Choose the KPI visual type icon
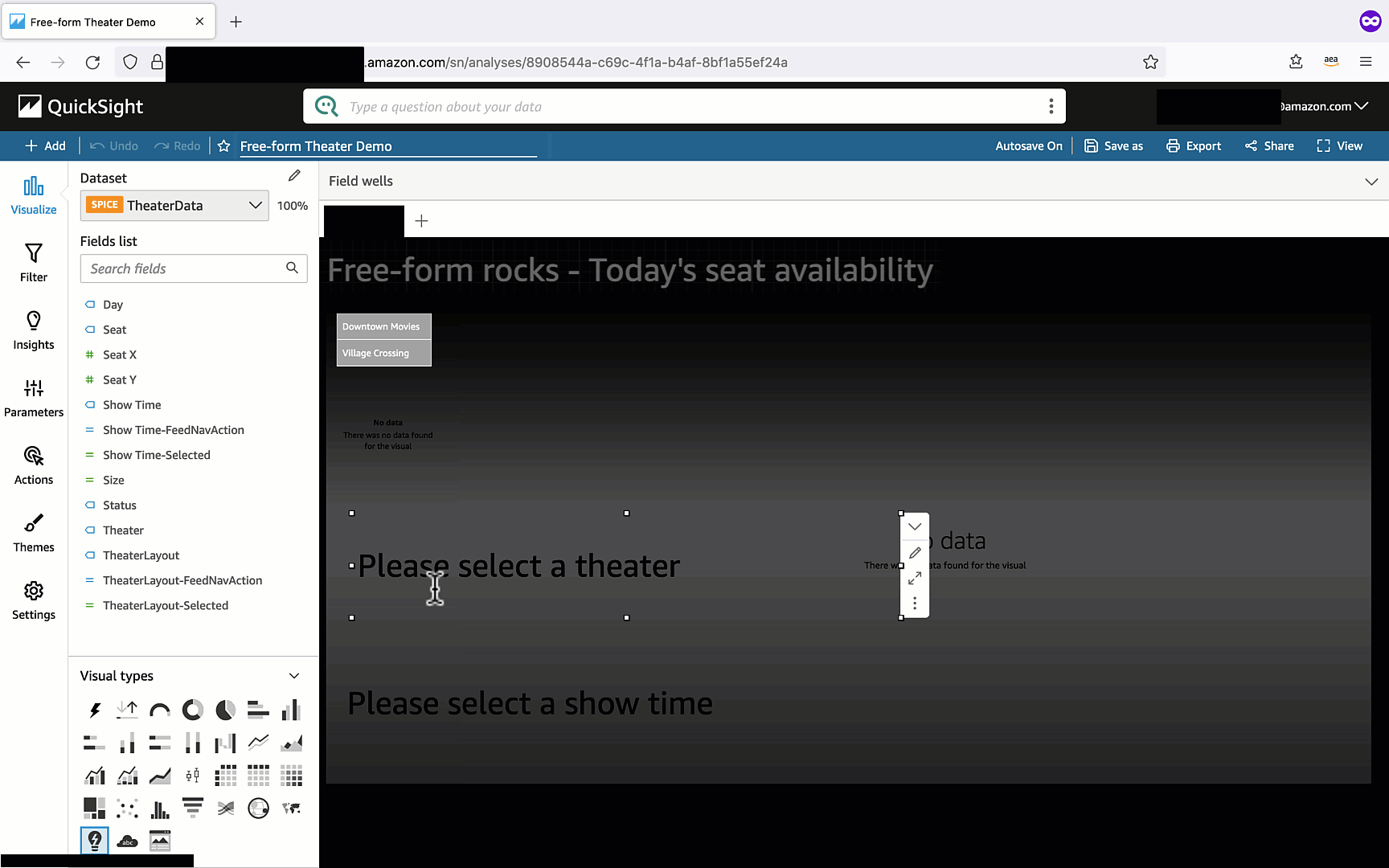 pos(127,710)
